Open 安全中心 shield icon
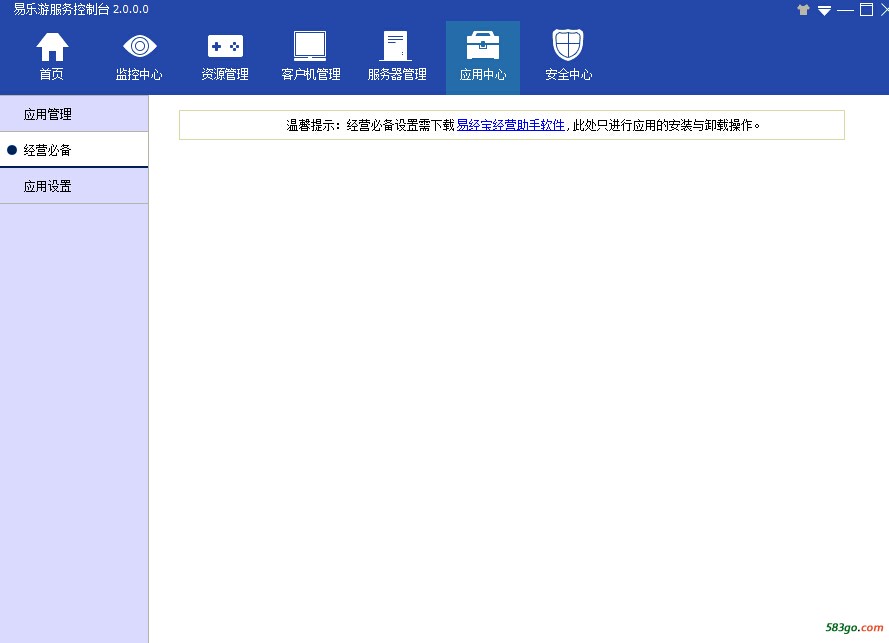The height and width of the screenshot is (643, 889). pos(568,45)
